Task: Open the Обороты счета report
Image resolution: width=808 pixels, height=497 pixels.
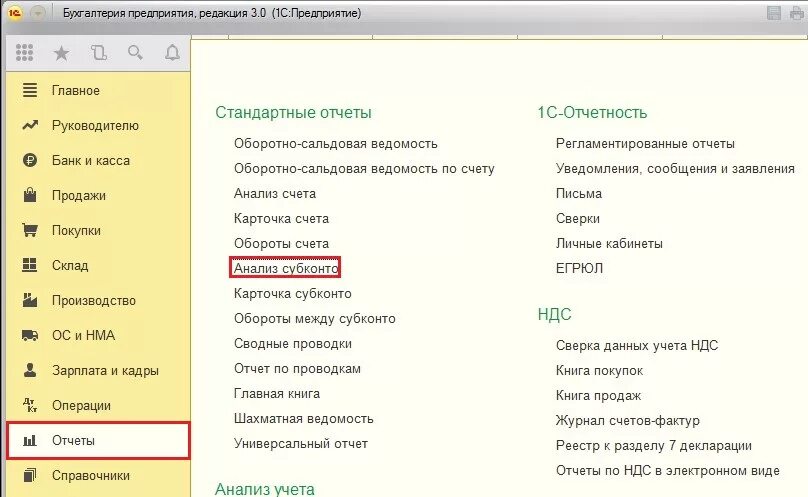Action: pyautogui.click(x=281, y=244)
